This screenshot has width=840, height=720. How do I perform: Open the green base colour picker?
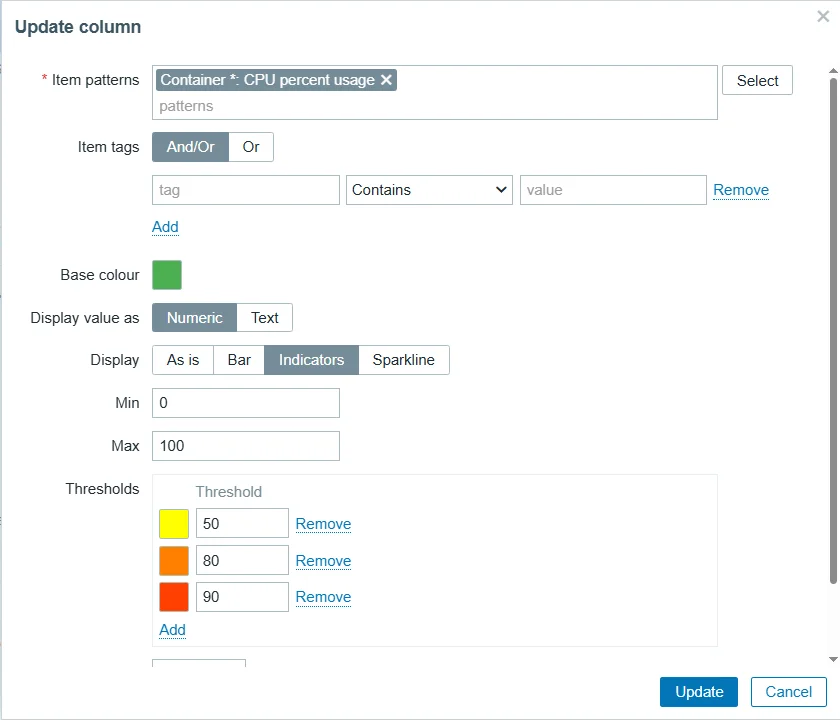167,275
